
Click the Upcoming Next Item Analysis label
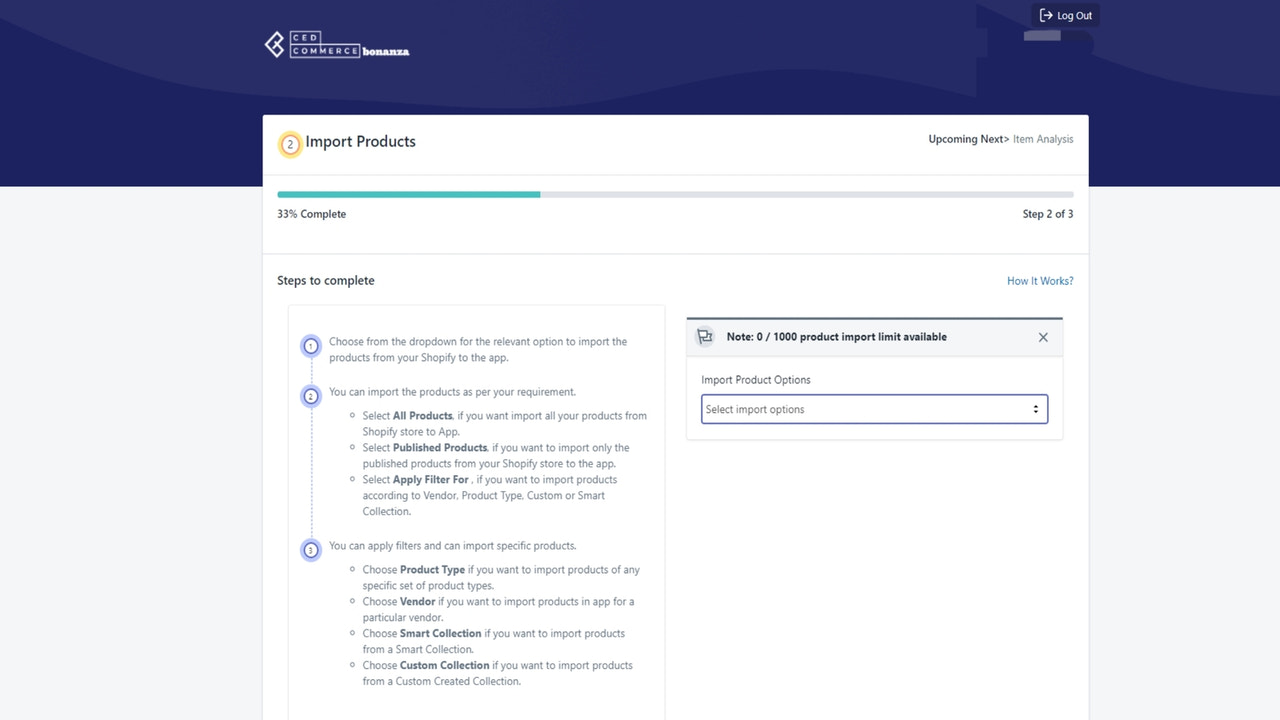pos(1001,139)
